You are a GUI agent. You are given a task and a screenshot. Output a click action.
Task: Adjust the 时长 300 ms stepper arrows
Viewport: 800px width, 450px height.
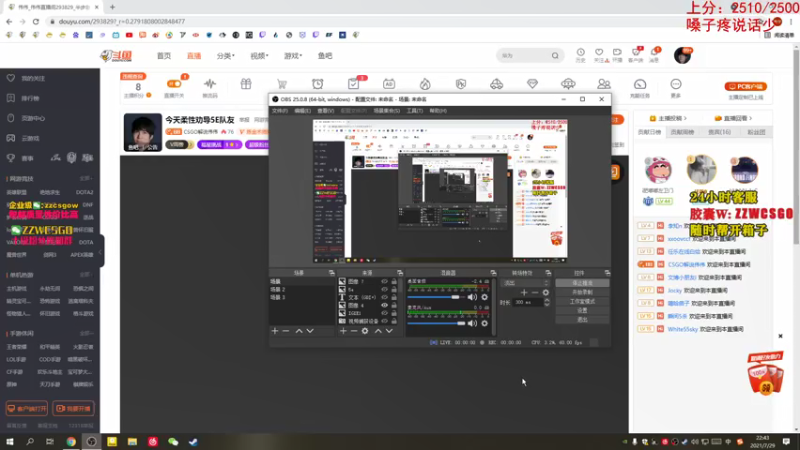(x=547, y=302)
